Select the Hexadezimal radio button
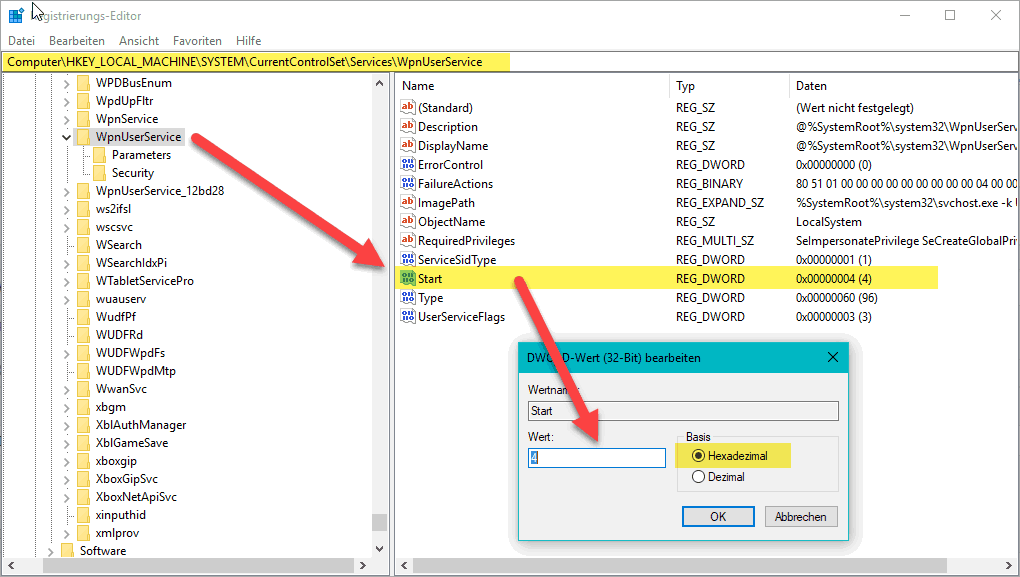 pos(698,456)
